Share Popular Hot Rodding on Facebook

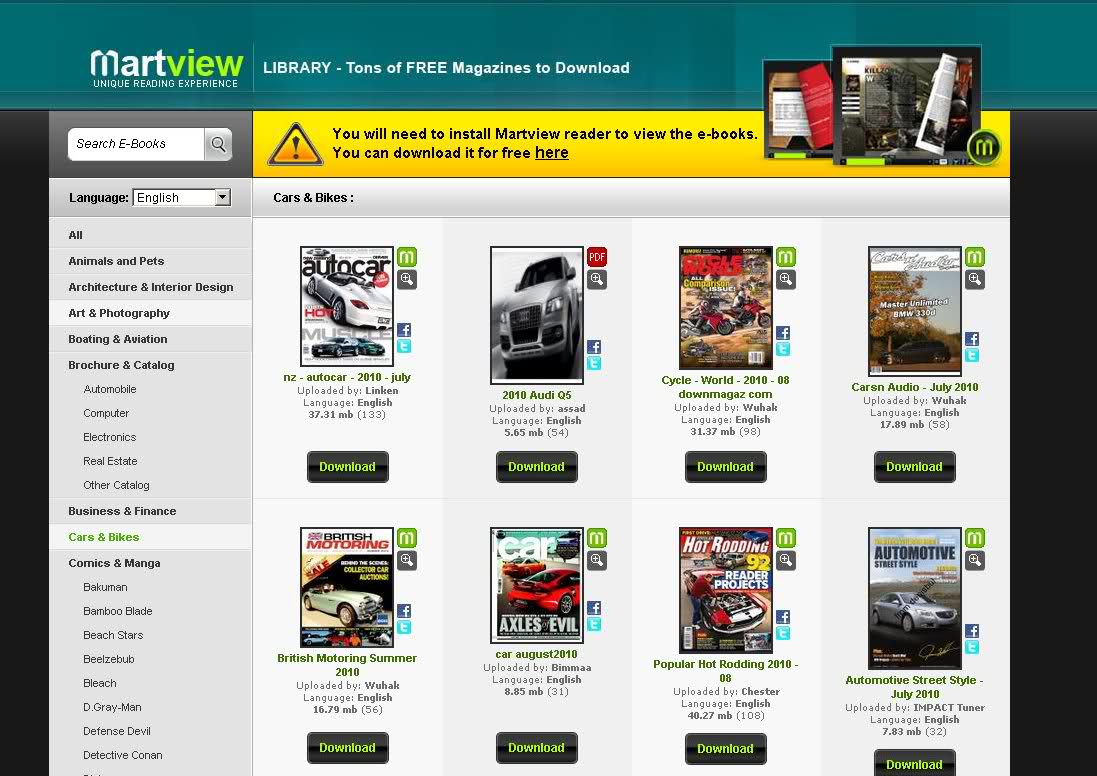click(x=783, y=617)
